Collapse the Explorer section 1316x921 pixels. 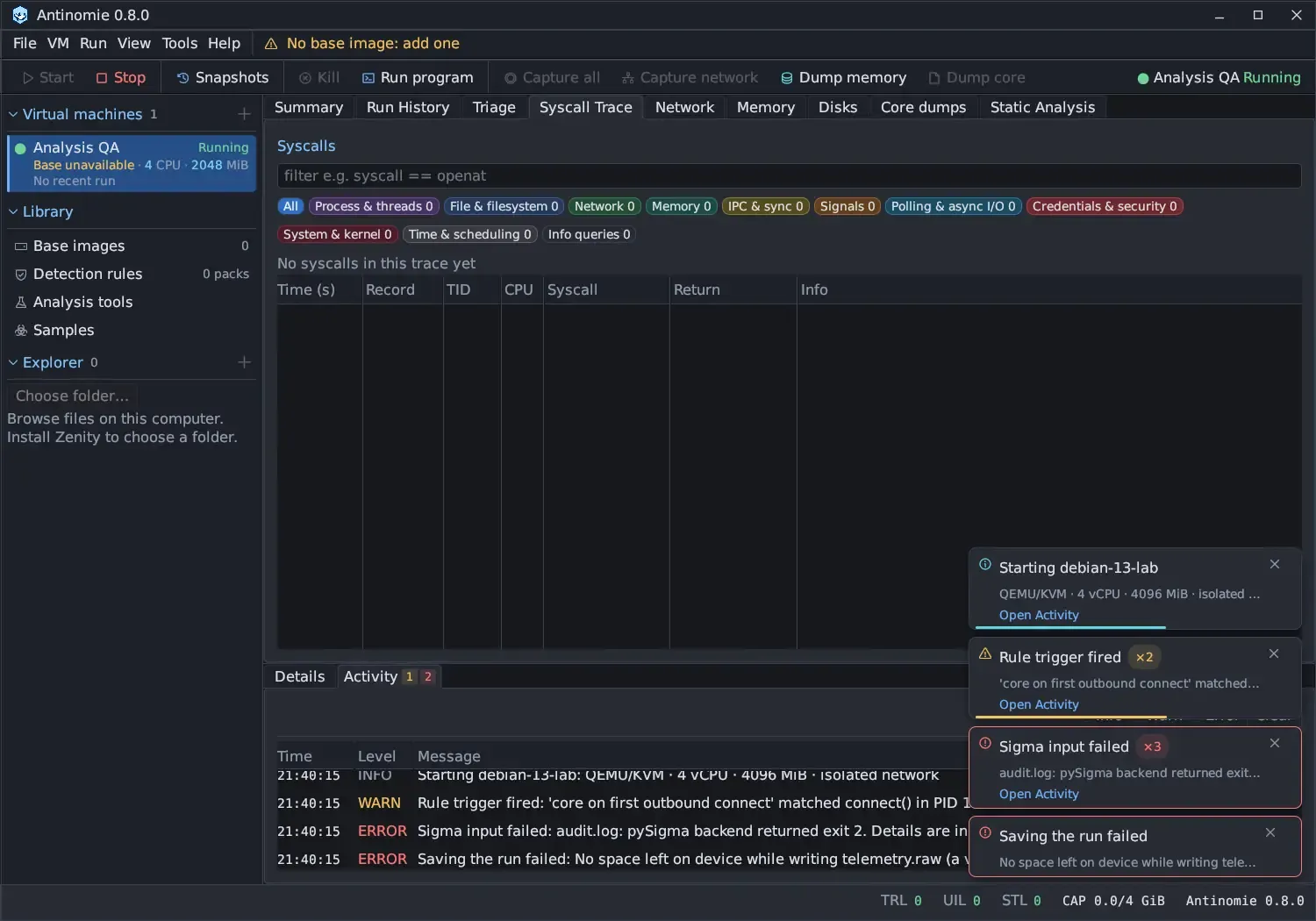pos(13,362)
